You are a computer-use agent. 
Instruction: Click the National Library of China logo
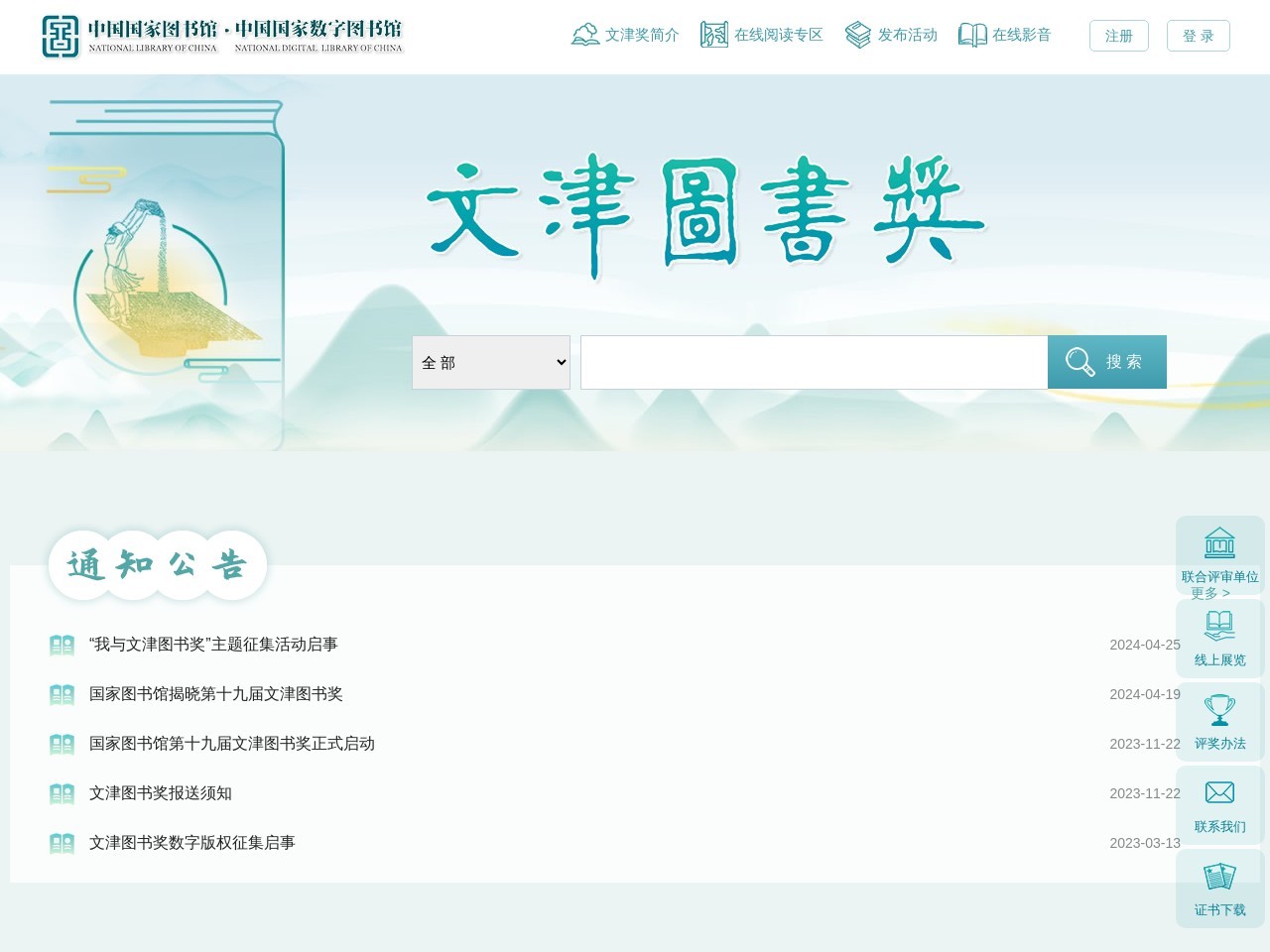click(222, 36)
